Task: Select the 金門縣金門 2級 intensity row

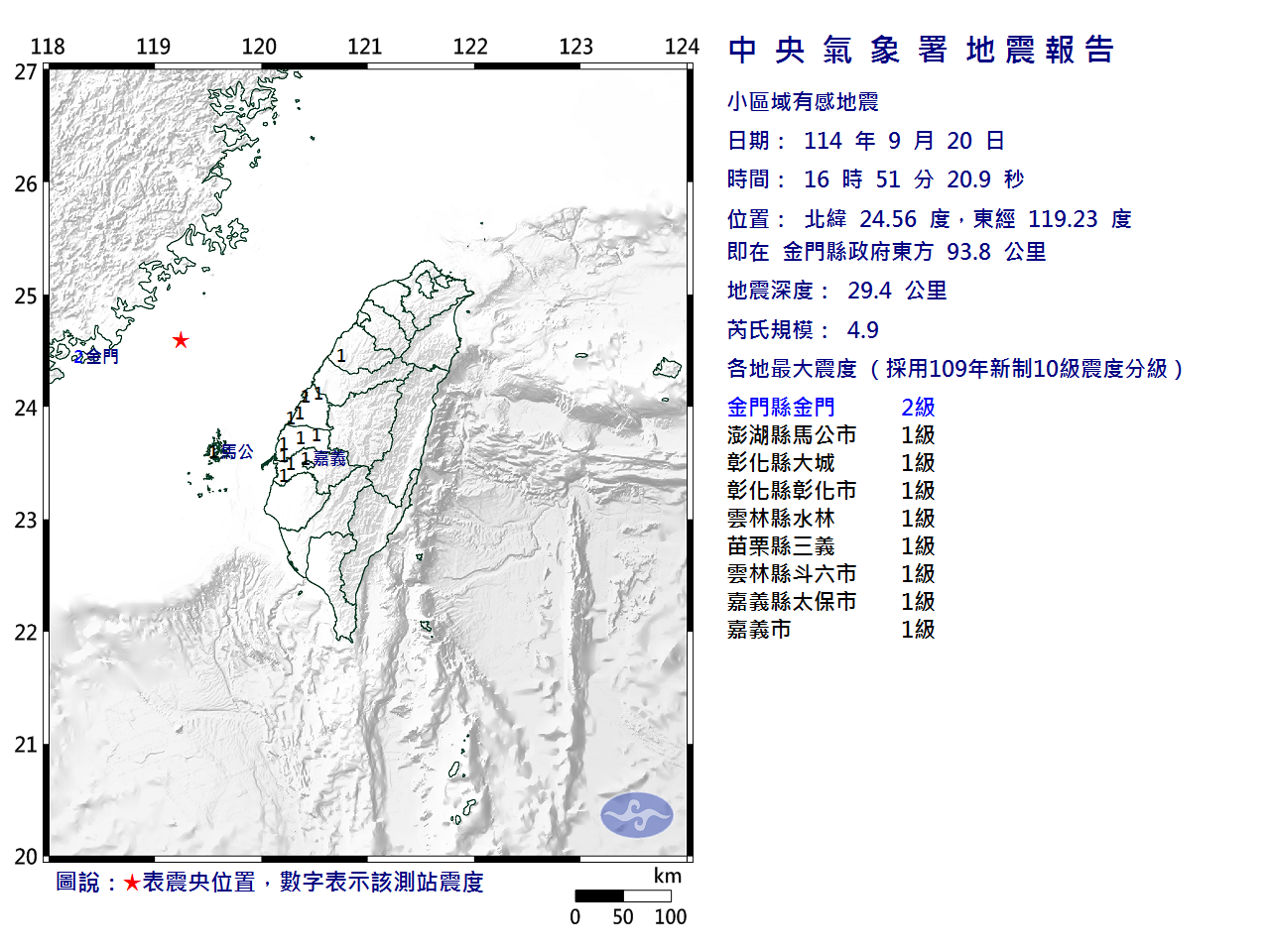Action: (x=830, y=407)
